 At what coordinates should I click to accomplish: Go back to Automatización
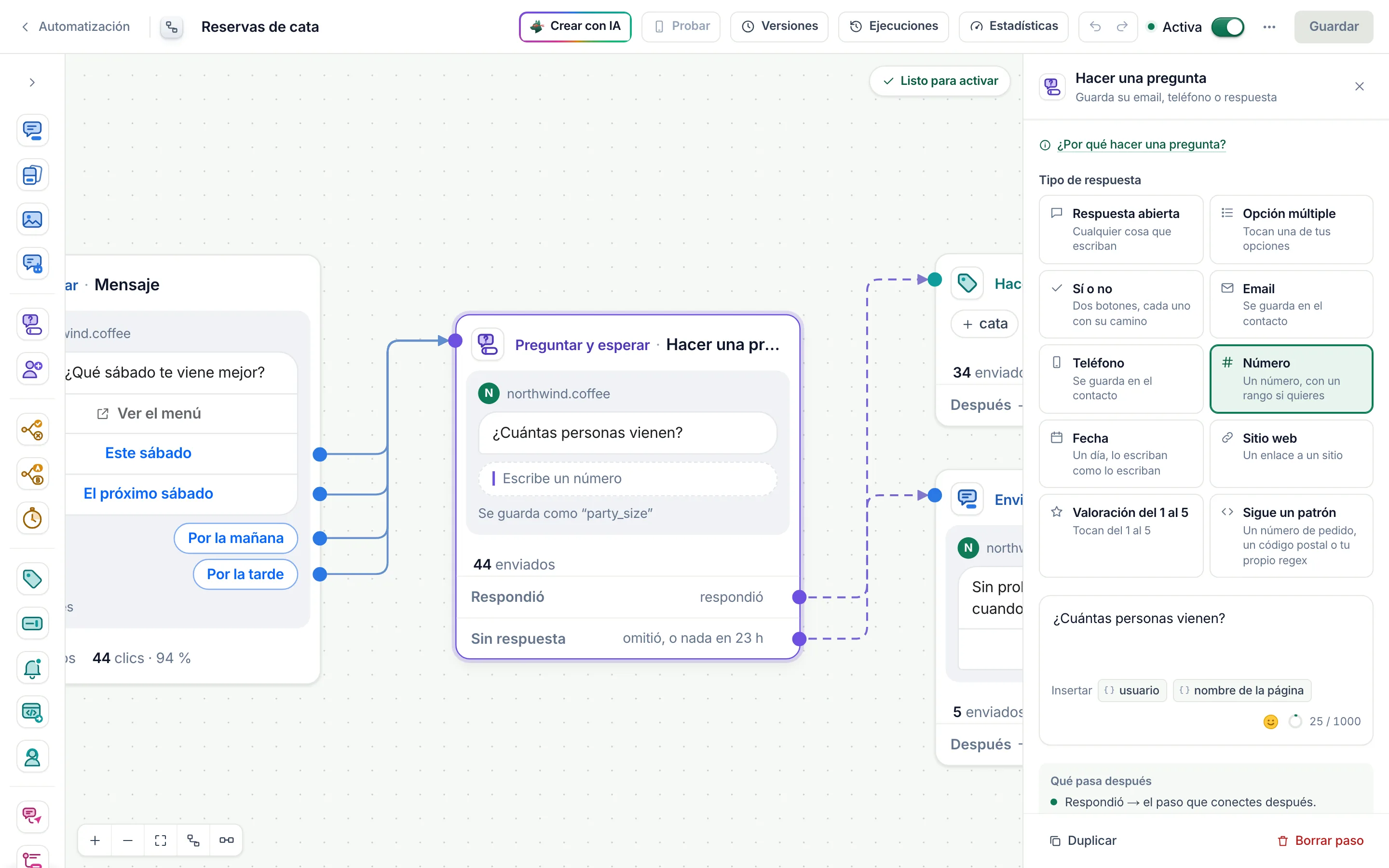pos(76,27)
